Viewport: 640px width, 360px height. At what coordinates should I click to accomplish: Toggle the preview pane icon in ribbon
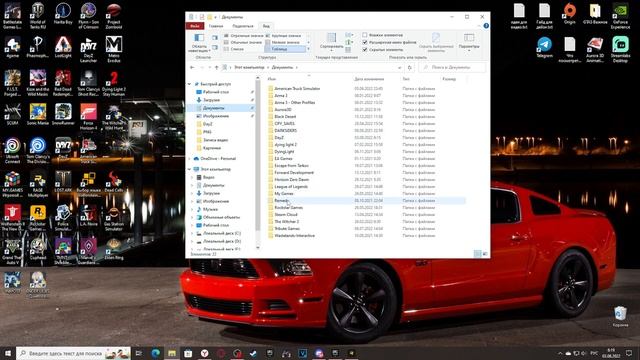click(215, 38)
